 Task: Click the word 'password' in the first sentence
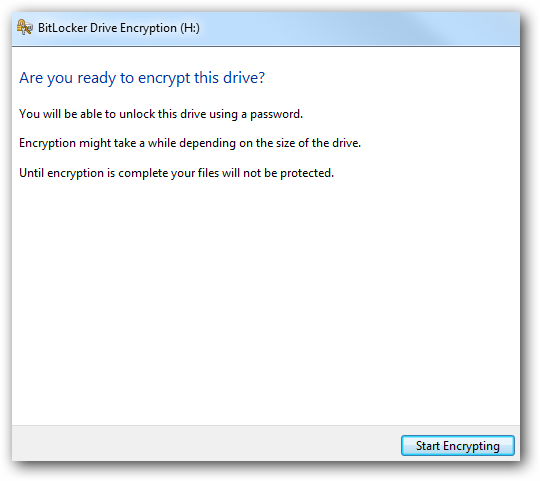[276, 114]
